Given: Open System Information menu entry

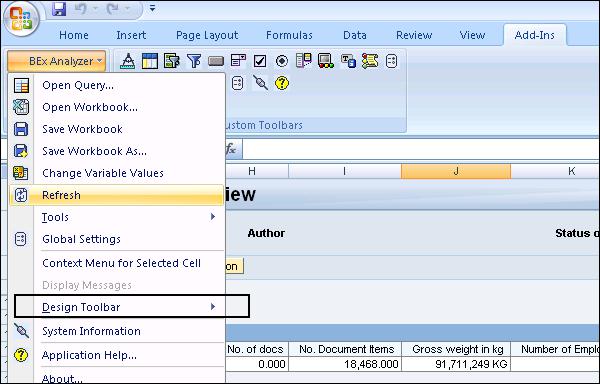Looking at the screenshot, I should (116, 331).
